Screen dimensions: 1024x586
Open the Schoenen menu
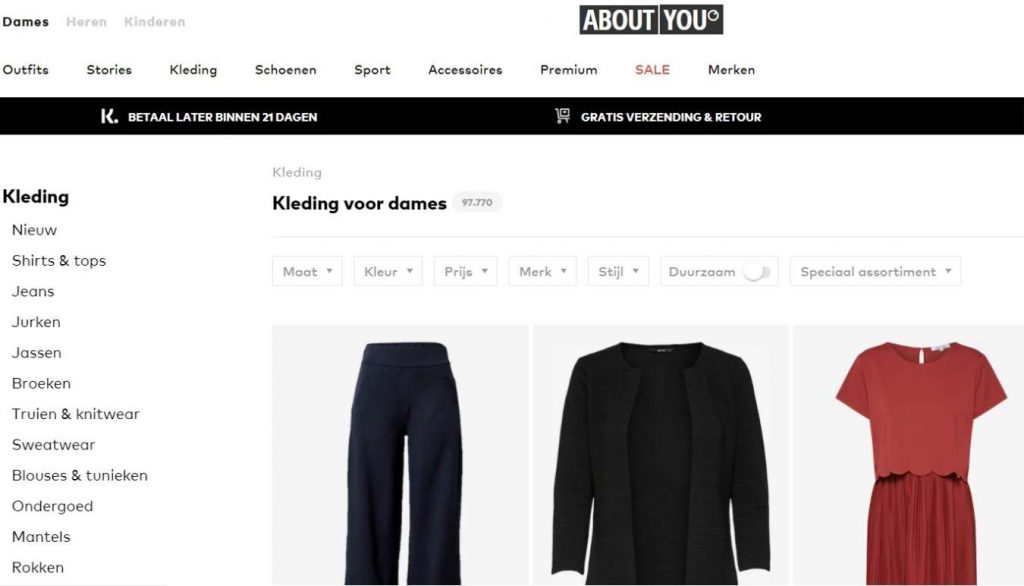coord(285,69)
